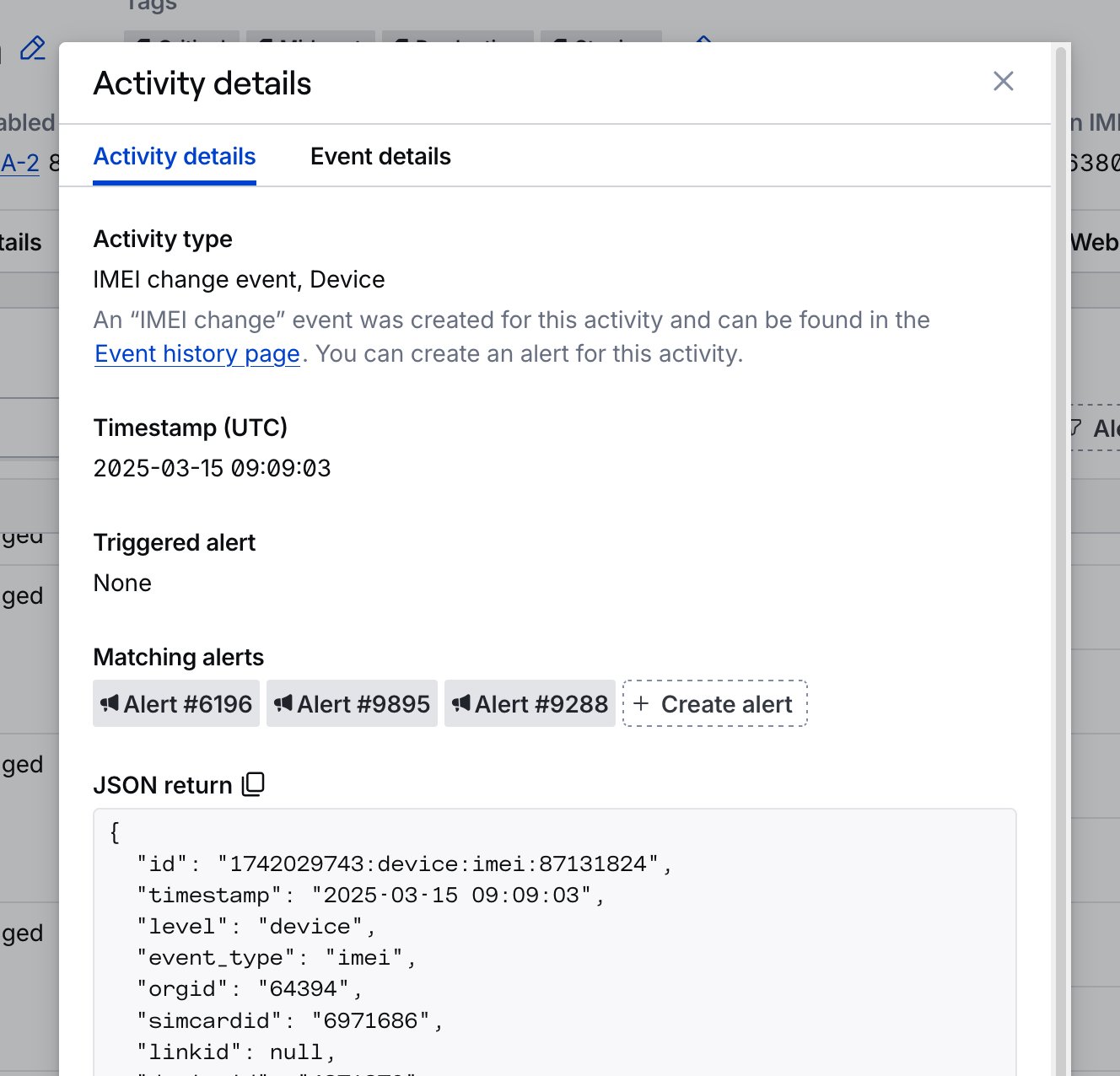
Task: Click the JSON "event_type": "imei" line
Action: click(x=276, y=957)
